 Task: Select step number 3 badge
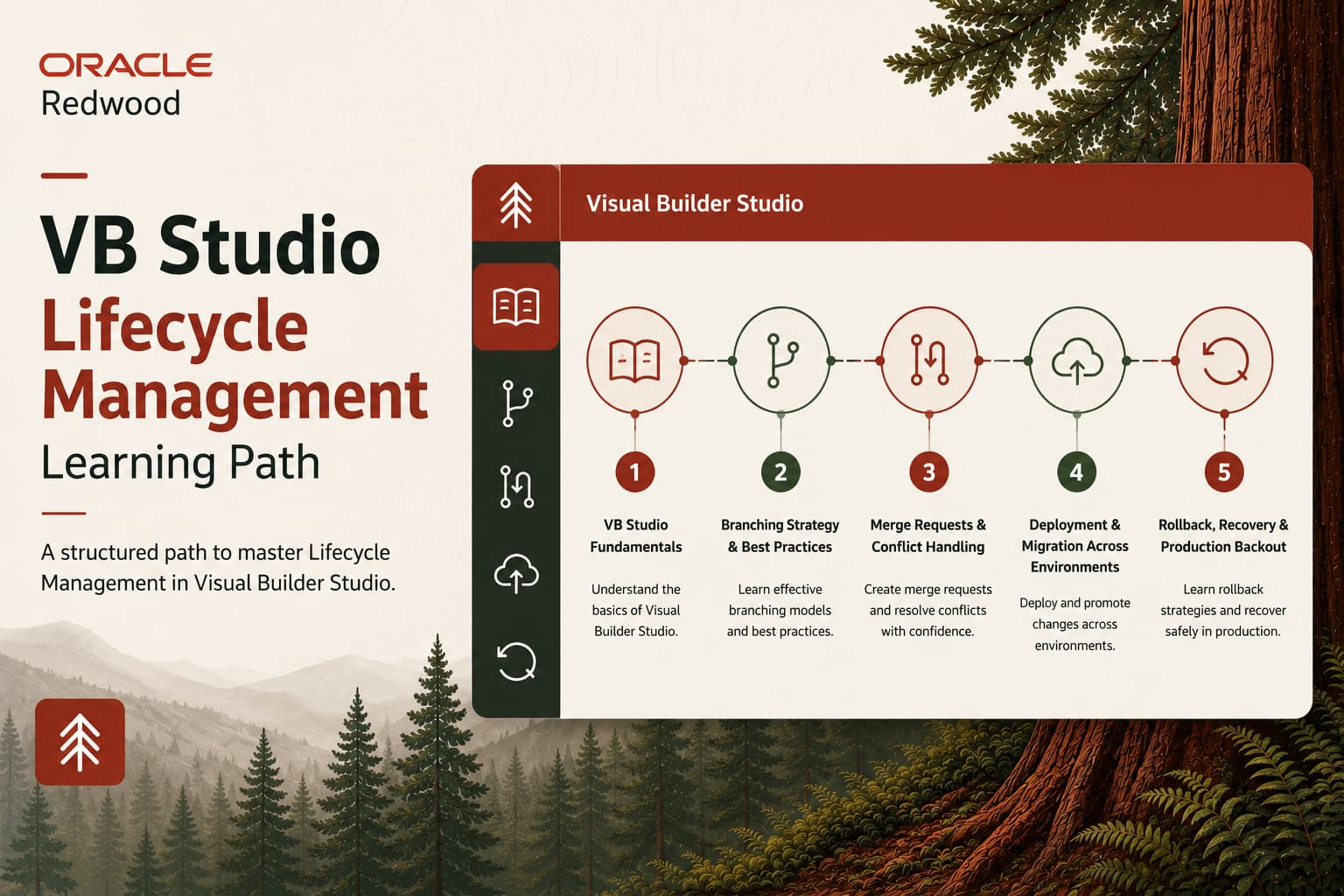pos(928,472)
